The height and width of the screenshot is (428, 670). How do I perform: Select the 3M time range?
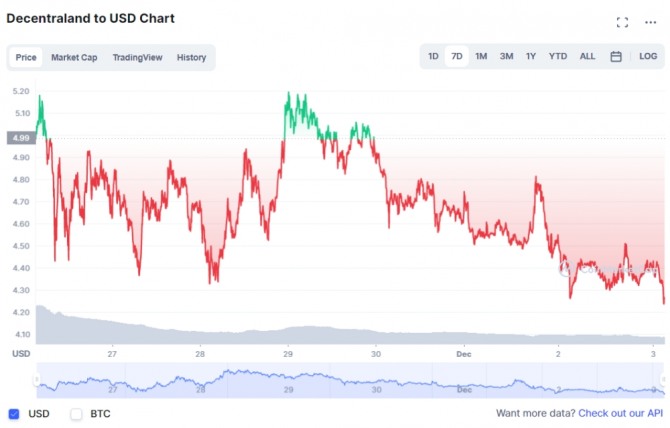(x=506, y=56)
